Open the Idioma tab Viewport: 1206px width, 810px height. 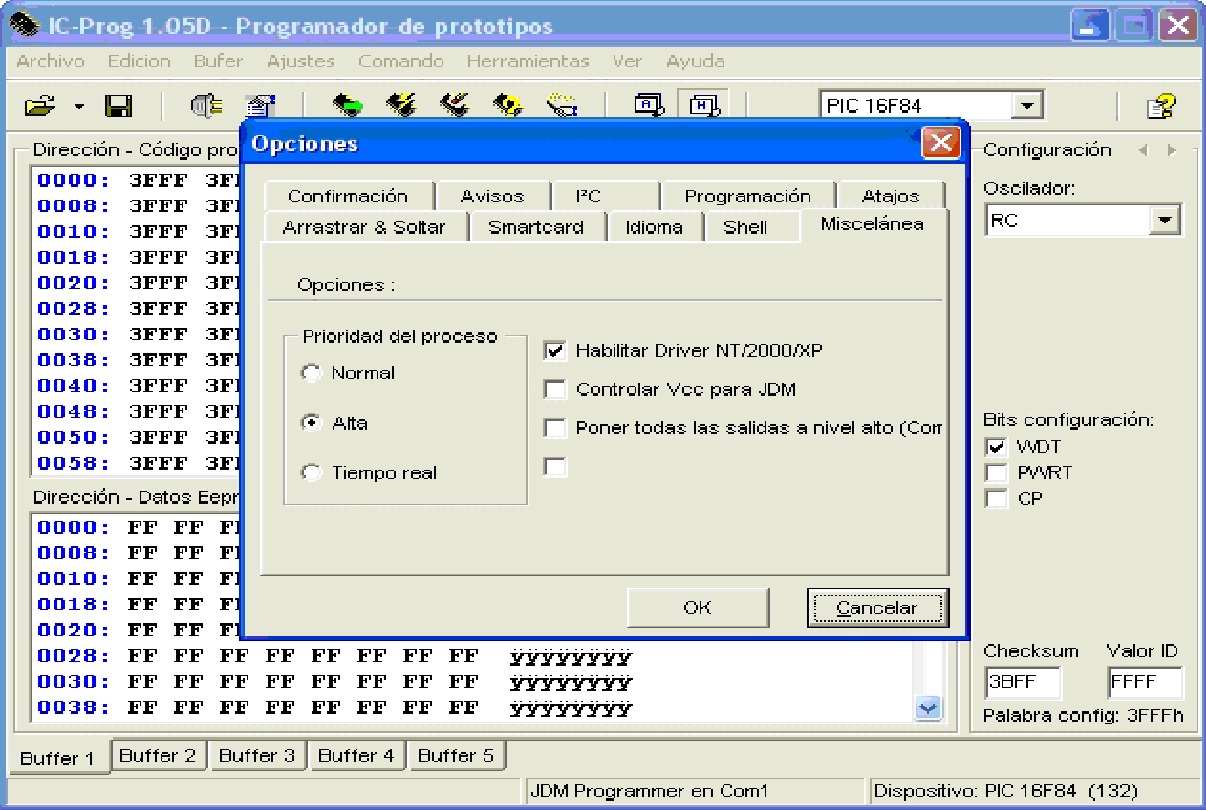(654, 227)
